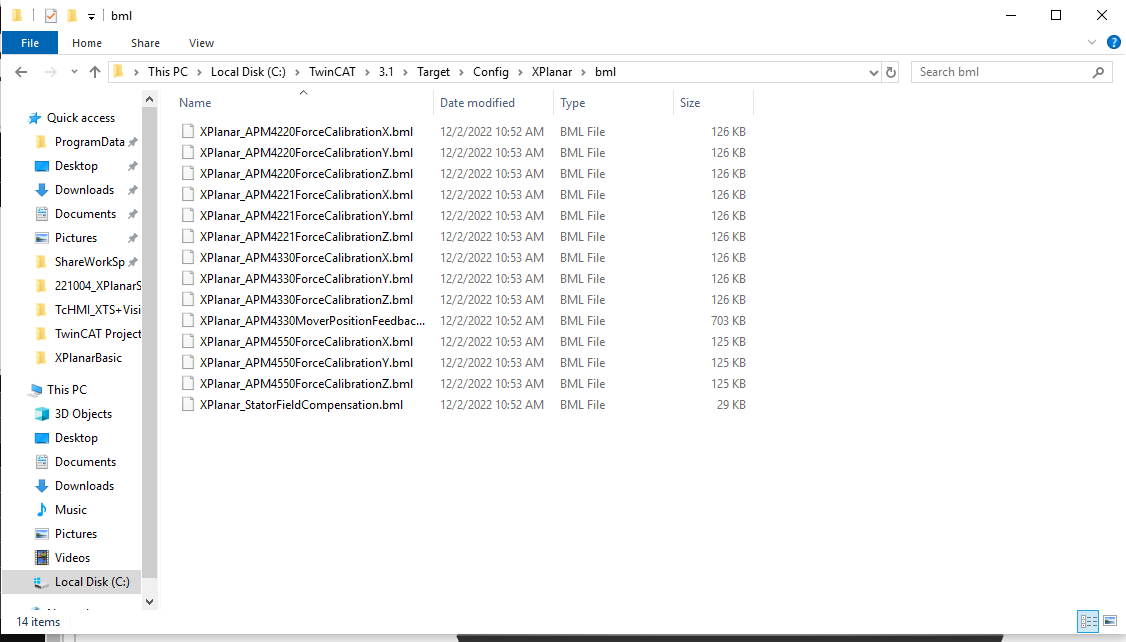
Task: Select XPlanar_APM4330ForceCalibrationY.bml file
Action: [306, 279]
